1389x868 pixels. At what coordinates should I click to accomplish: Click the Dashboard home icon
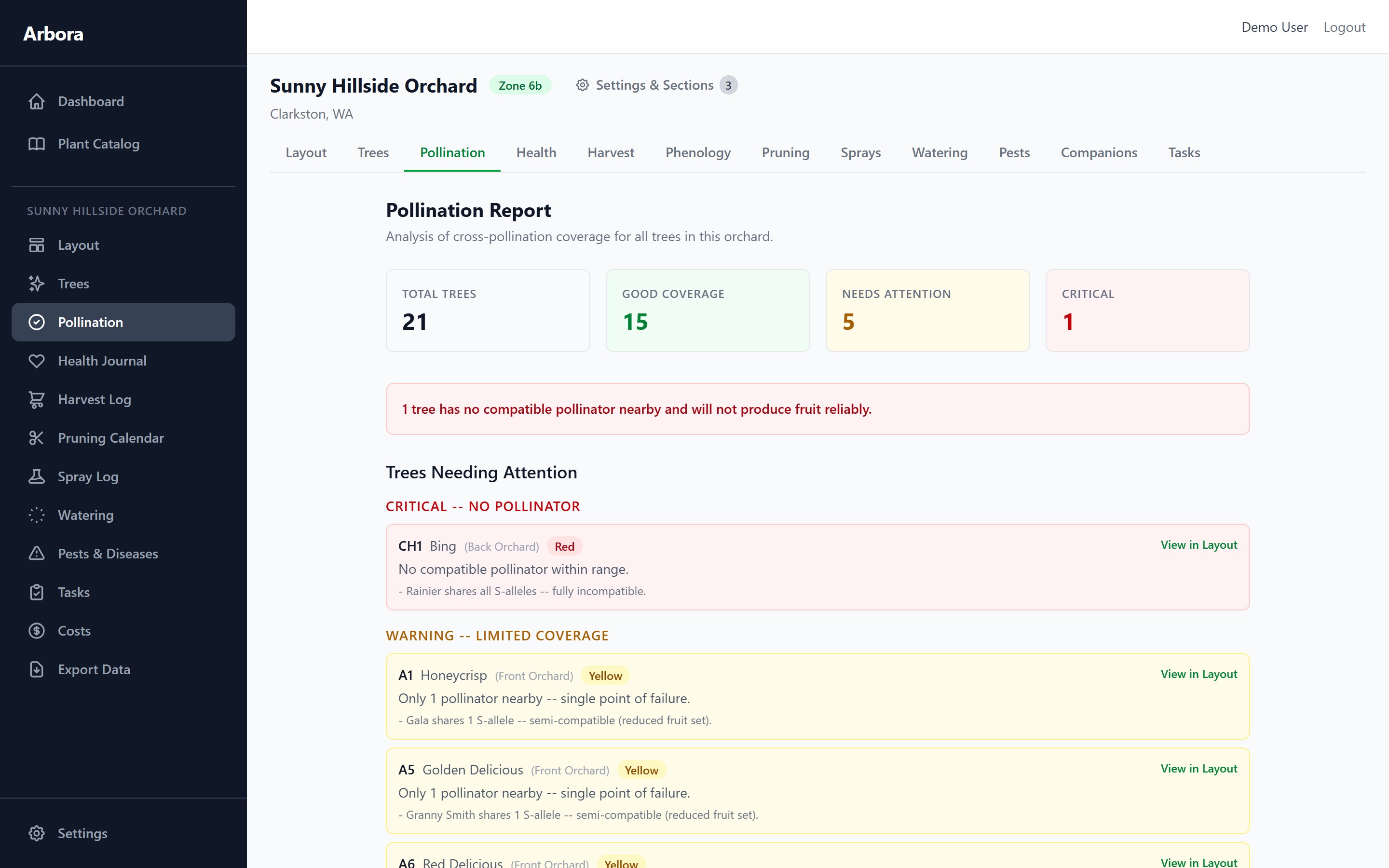(x=37, y=102)
